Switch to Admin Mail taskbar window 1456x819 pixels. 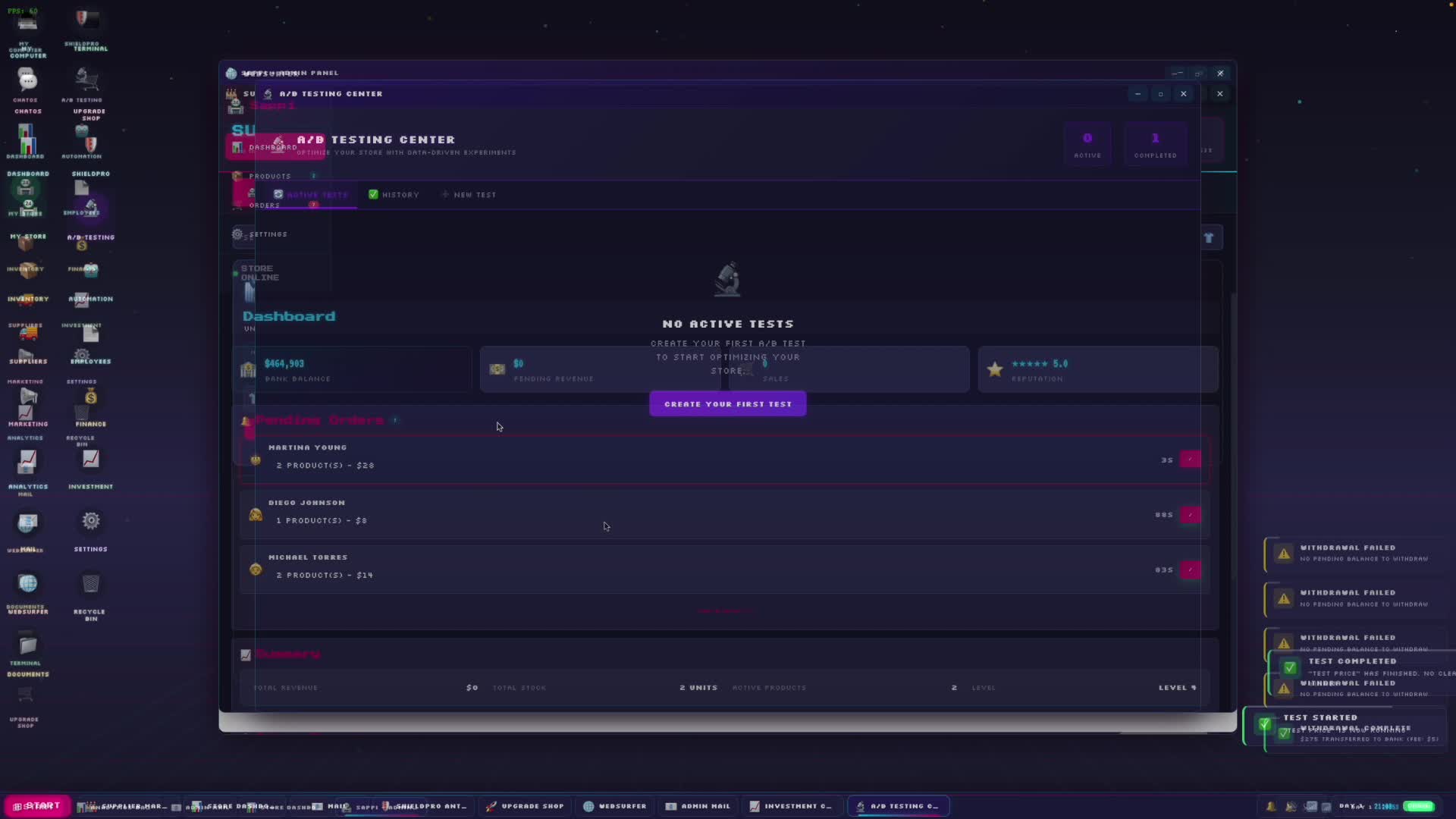click(x=698, y=806)
